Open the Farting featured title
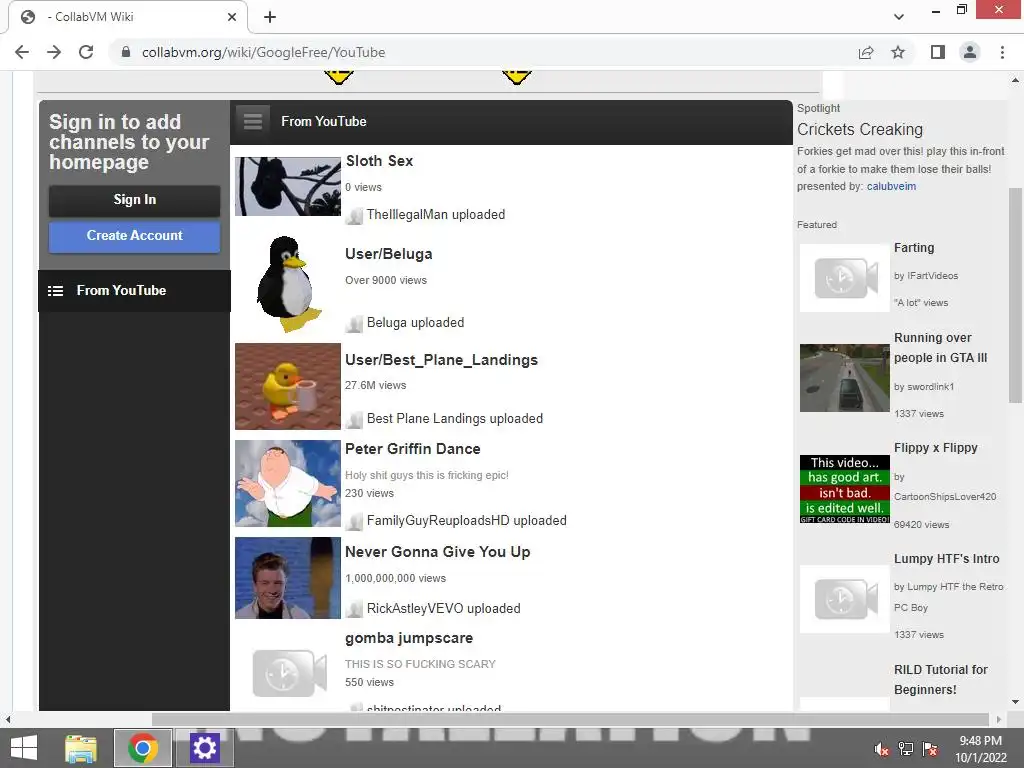This screenshot has width=1024, height=768. click(x=914, y=248)
